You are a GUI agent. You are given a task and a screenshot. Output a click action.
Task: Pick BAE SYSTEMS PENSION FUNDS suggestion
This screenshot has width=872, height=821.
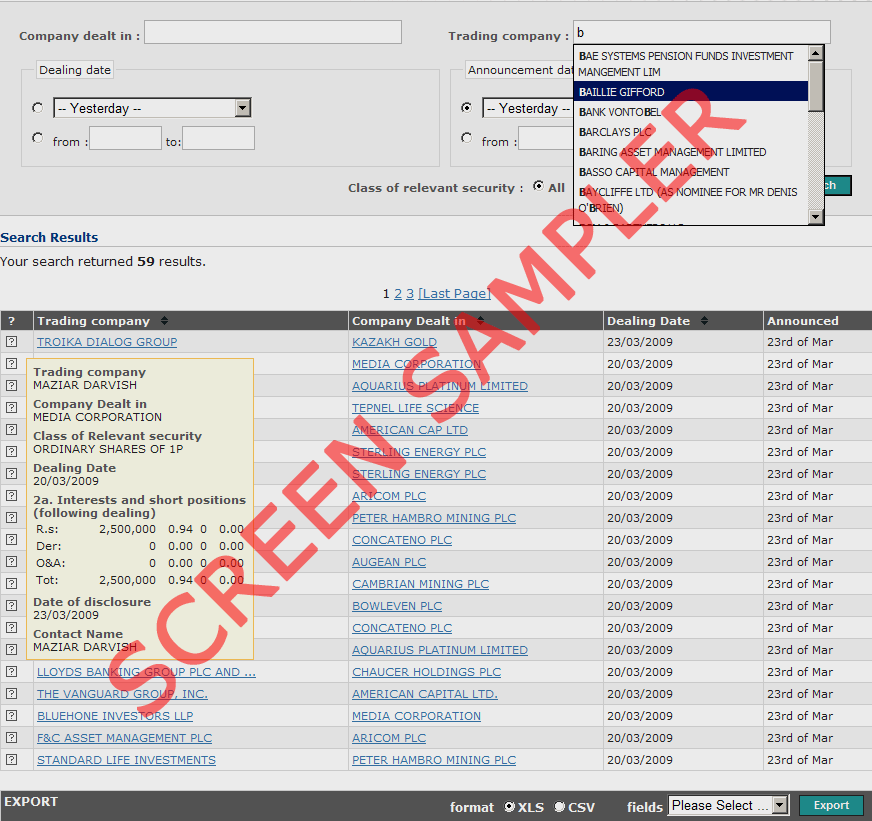(691, 64)
